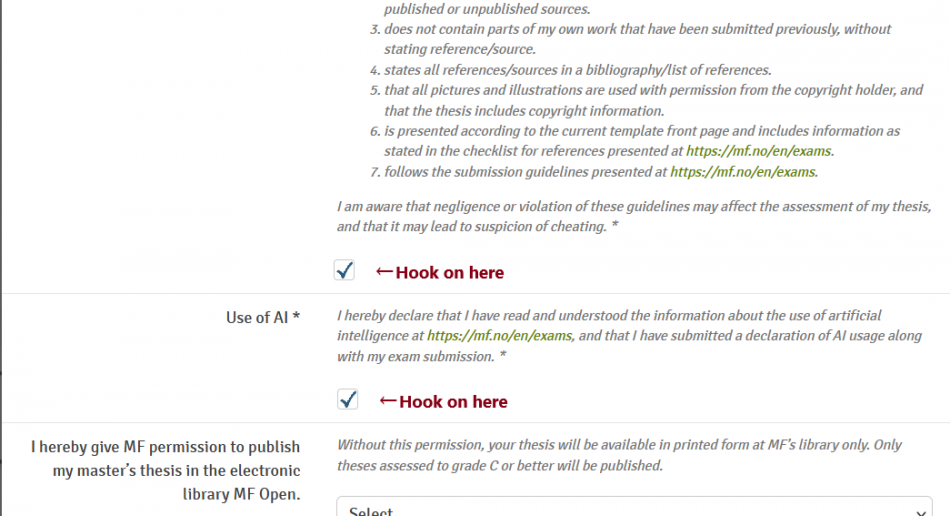Open the exams link in list item 6
The image size is (950, 516).
(x=758, y=151)
